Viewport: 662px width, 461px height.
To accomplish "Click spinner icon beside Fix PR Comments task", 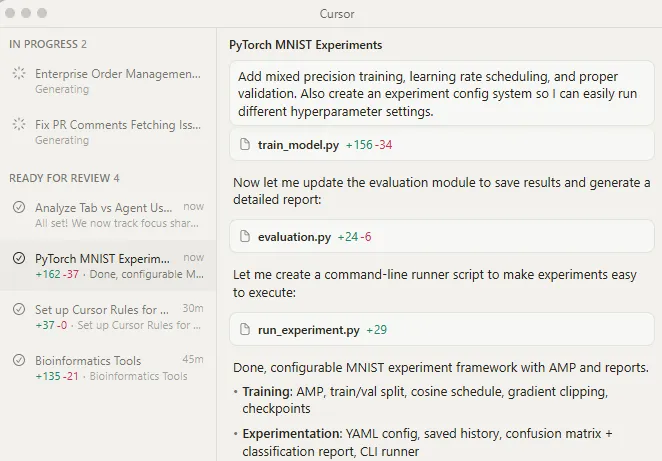I will point(19,125).
